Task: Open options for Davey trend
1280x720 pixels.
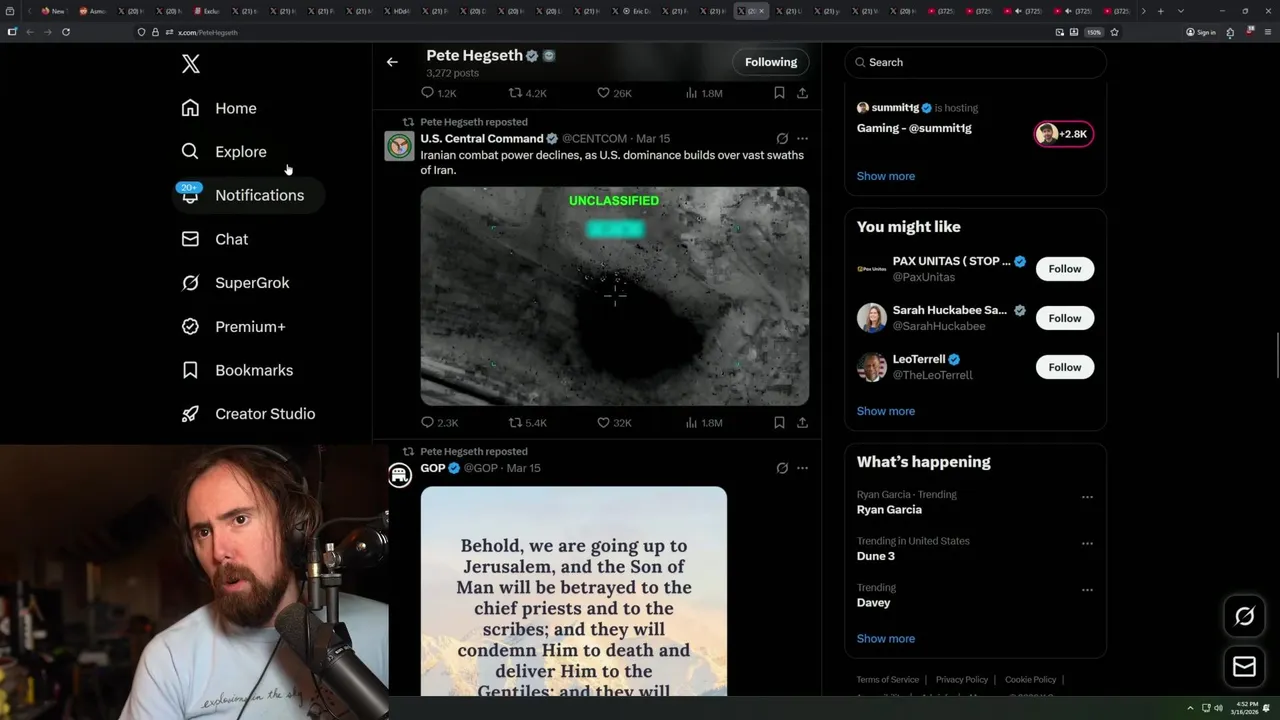Action: pos(1087,590)
